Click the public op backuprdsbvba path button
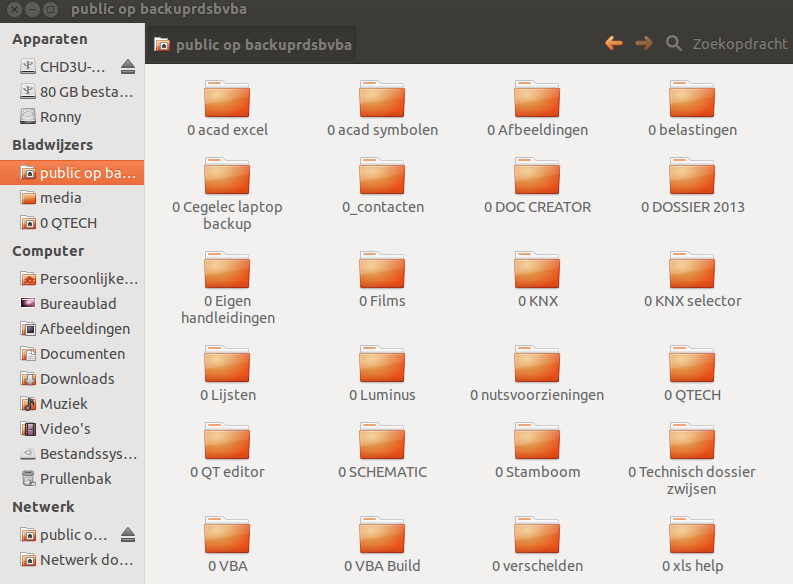 tap(253, 45)
